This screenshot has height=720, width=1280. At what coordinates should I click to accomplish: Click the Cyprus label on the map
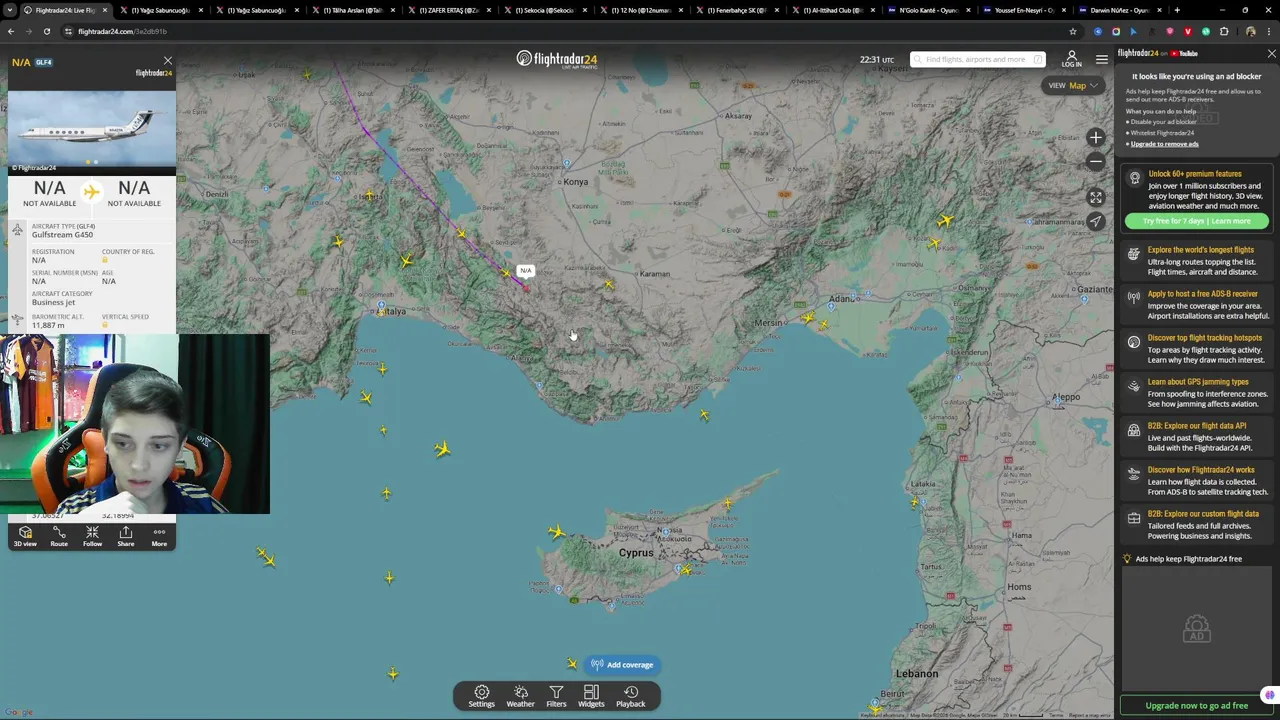(636, 552)
